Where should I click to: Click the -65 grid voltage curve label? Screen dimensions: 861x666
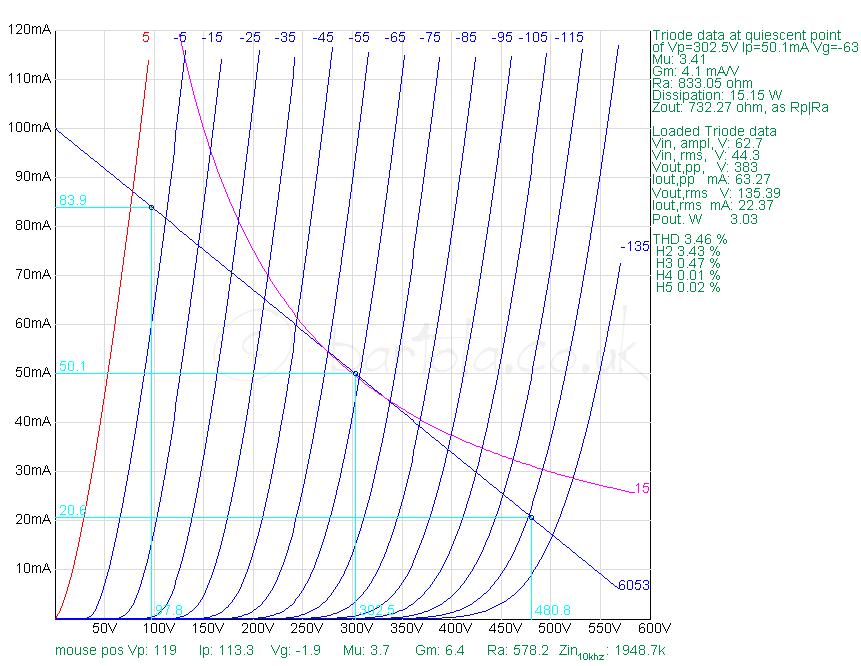[395, 37]
